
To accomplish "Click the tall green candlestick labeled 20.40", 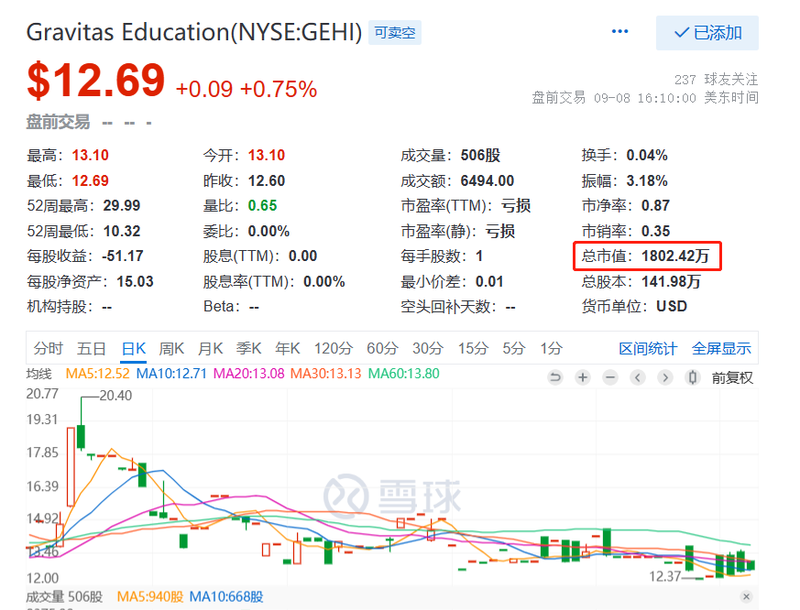I will 80,438.
